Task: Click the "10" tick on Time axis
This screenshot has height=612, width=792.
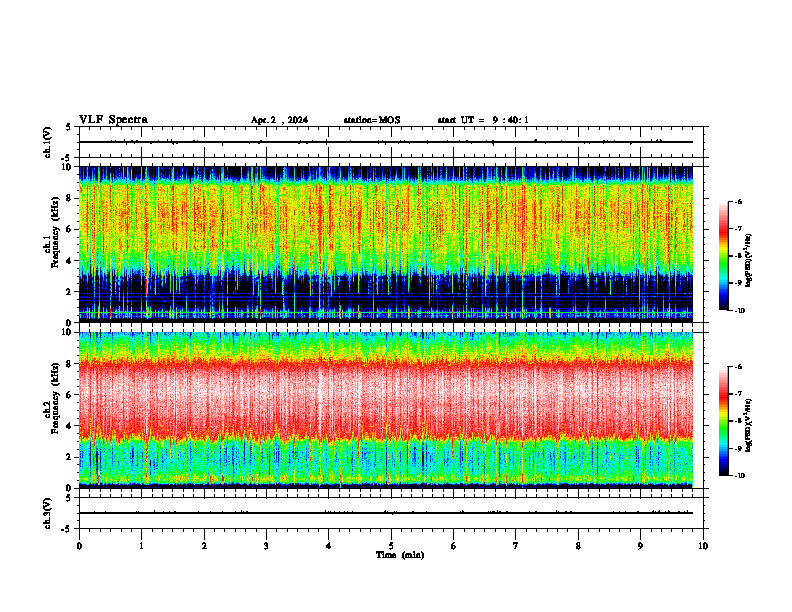Action: pos(703,546)
